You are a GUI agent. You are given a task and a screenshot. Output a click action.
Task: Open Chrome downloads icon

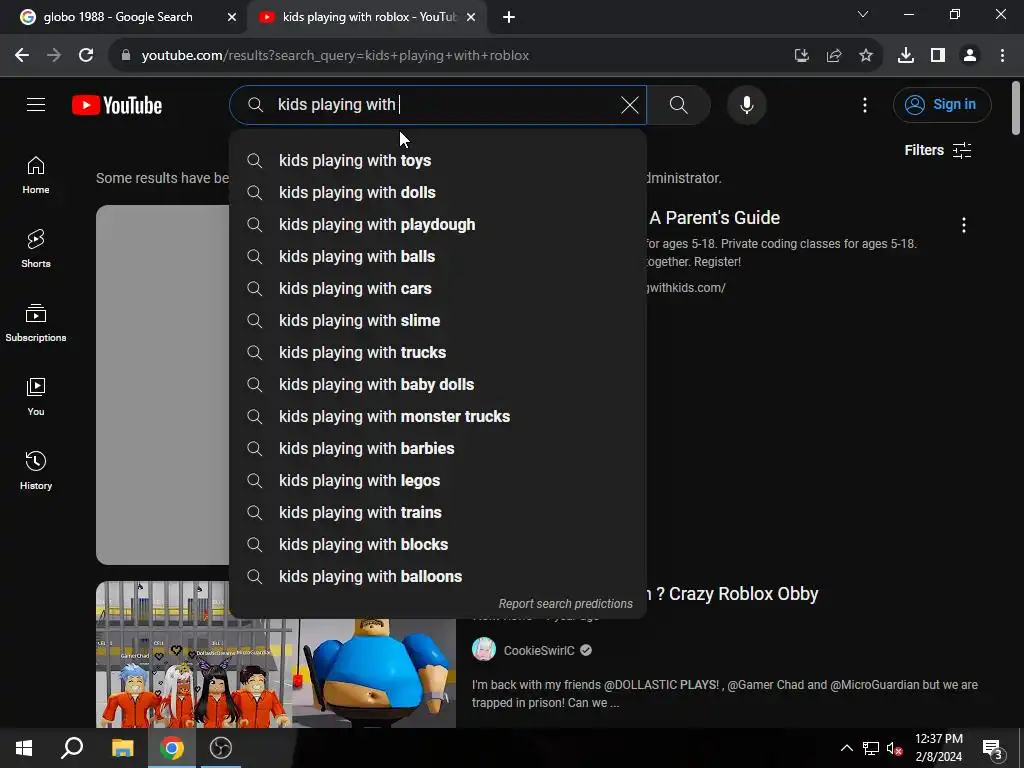click(x=906, y=56)
